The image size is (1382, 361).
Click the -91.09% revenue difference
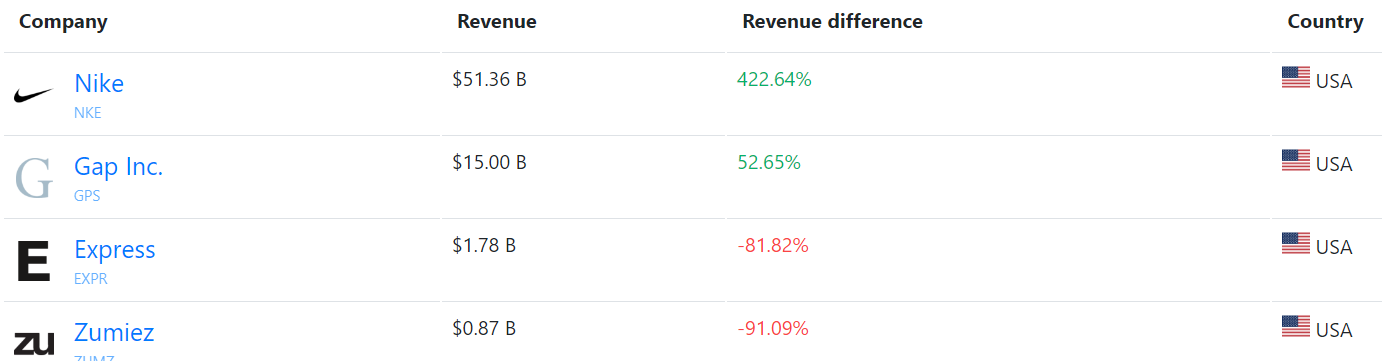[x=773, y=329]
